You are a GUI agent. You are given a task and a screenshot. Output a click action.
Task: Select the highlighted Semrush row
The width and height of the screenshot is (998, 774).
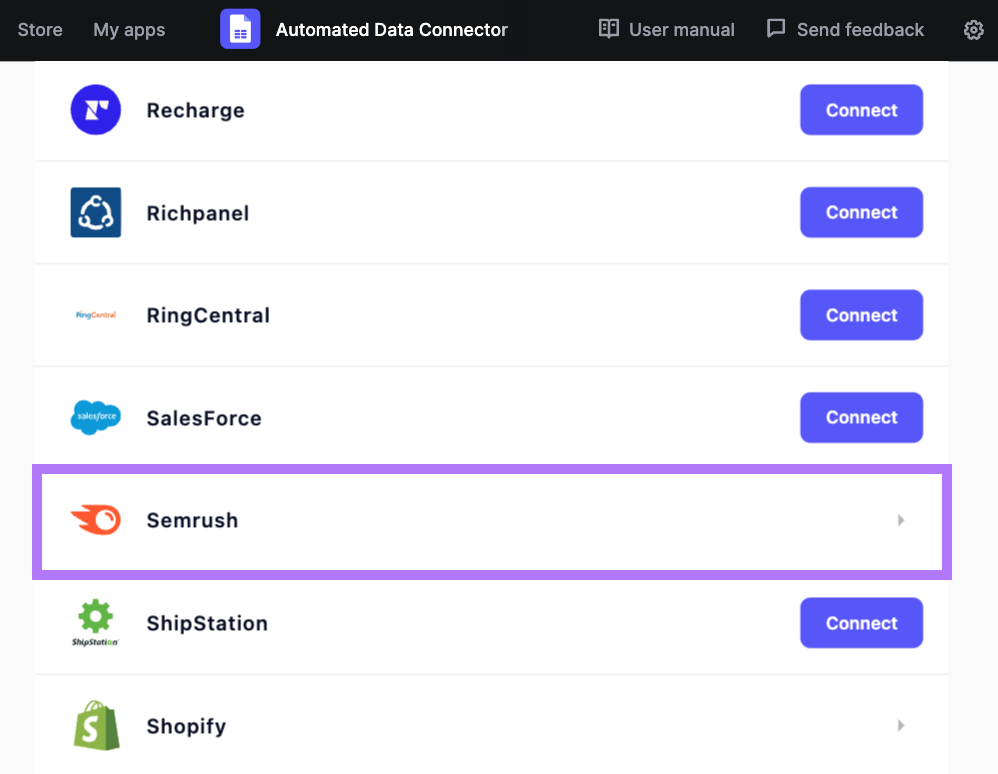click(x=492, y=520)
